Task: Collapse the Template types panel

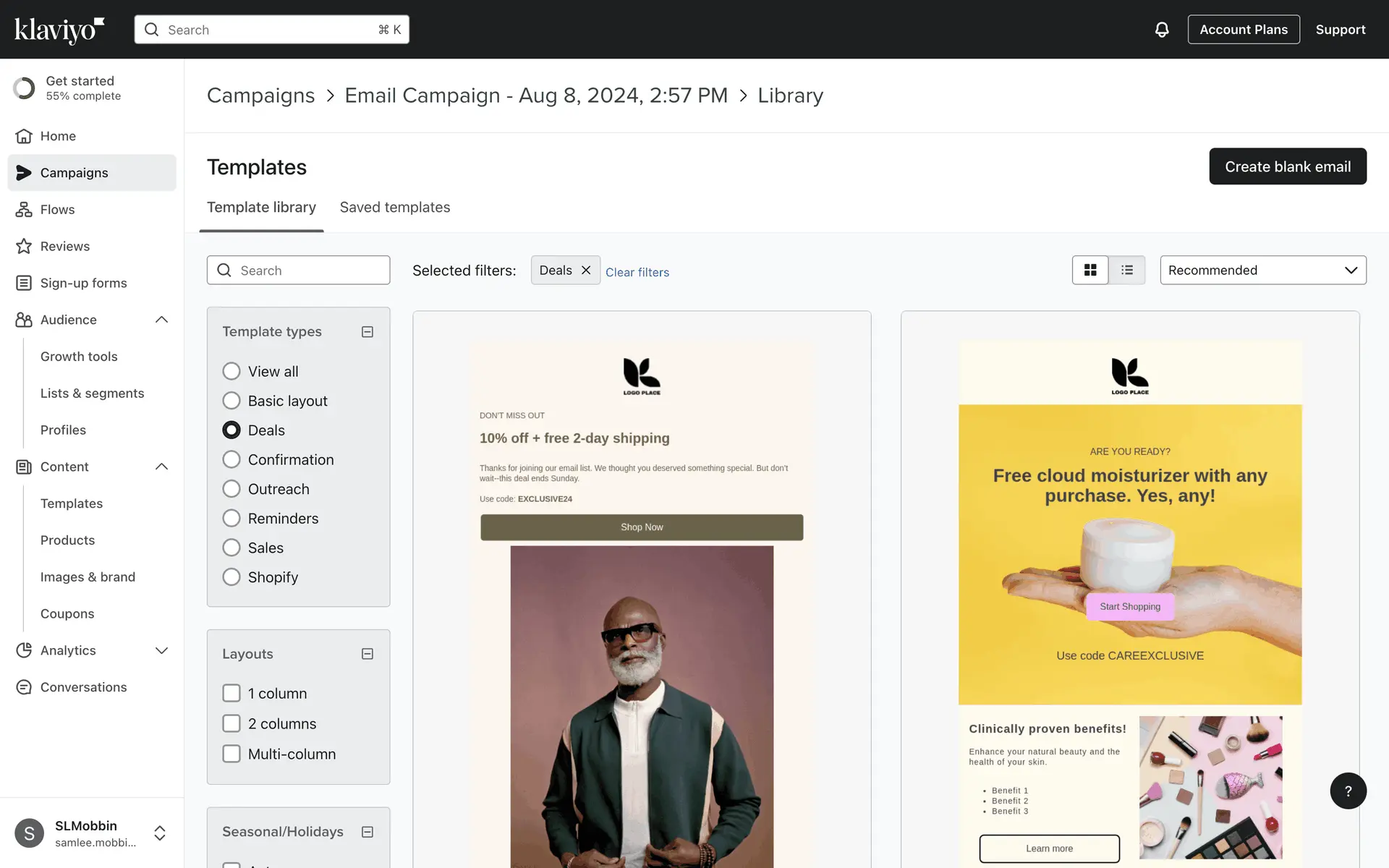Action: pos(368,332)
